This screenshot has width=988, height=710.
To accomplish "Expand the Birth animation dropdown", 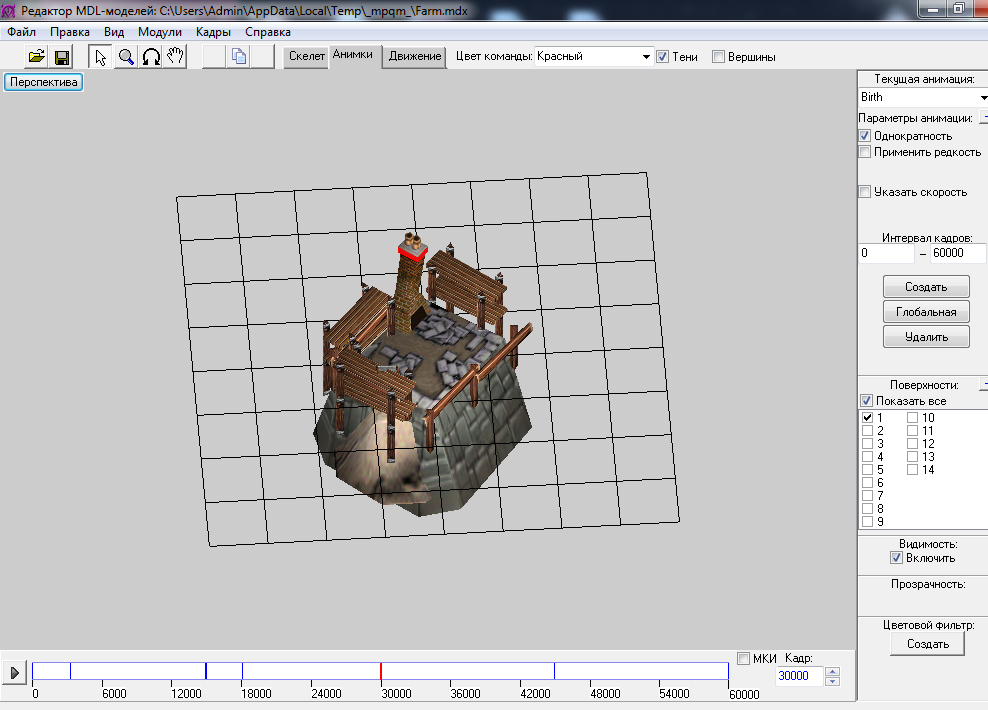I will (x=982, y=98).
